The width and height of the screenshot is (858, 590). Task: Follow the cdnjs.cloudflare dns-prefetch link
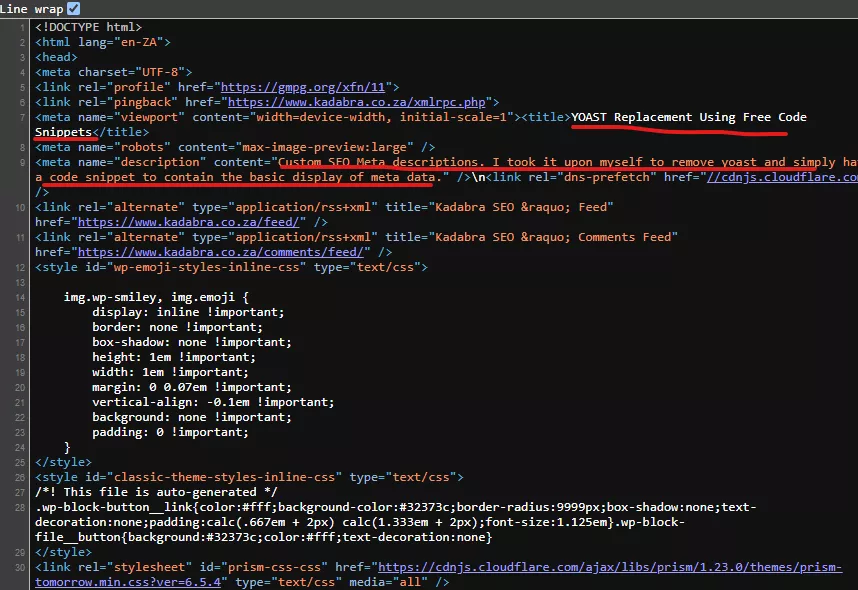coord(782,177)
